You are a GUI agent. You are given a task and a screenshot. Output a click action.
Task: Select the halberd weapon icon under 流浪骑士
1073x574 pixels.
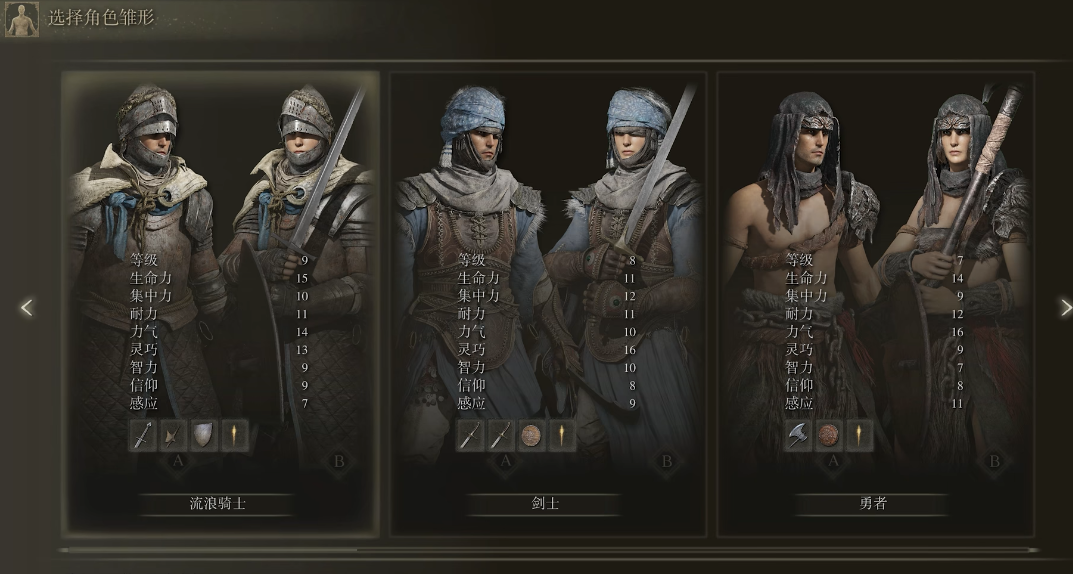pos(173,435)
